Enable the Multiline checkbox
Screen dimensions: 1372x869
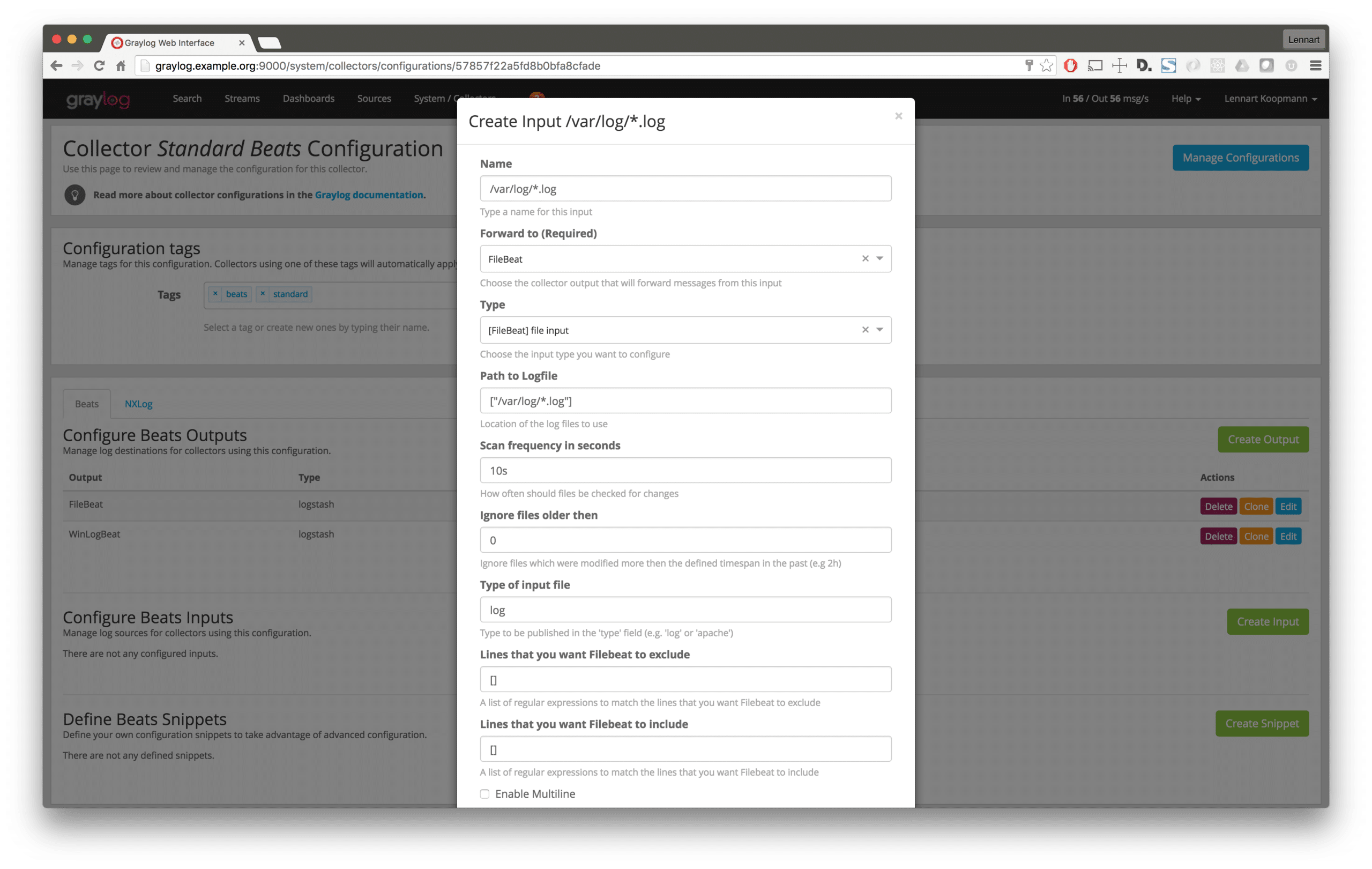[x=484, y=794]
